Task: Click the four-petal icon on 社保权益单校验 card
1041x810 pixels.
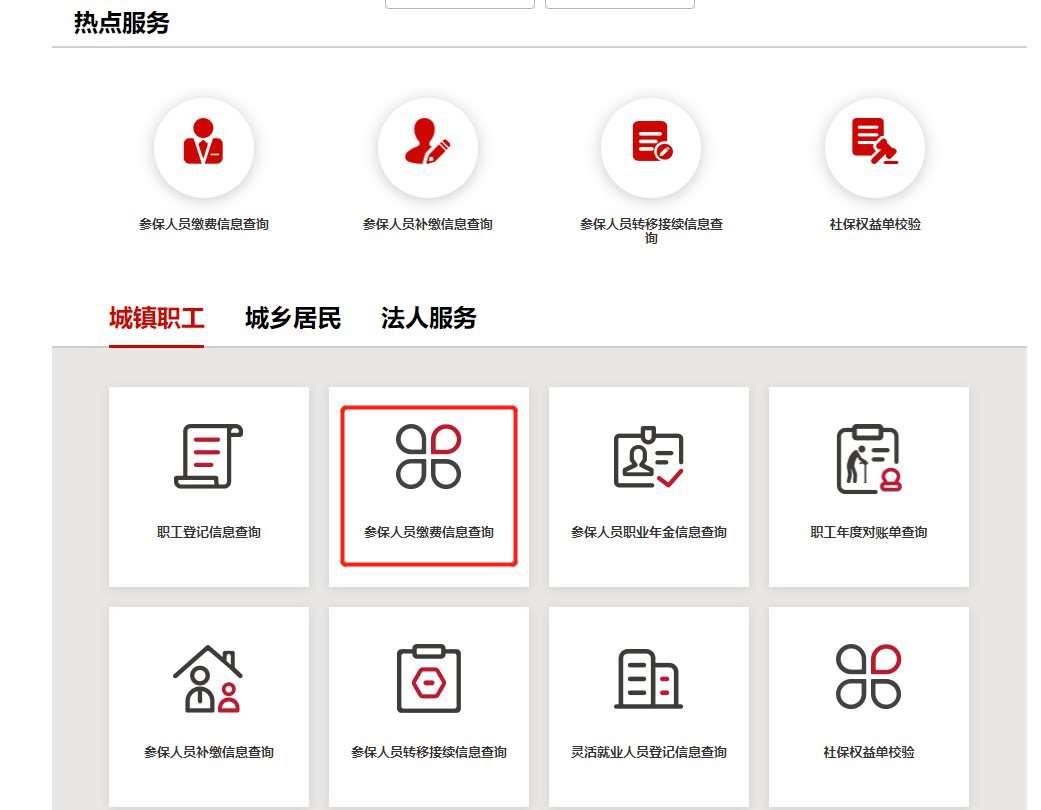Action: tap(868, 677)
